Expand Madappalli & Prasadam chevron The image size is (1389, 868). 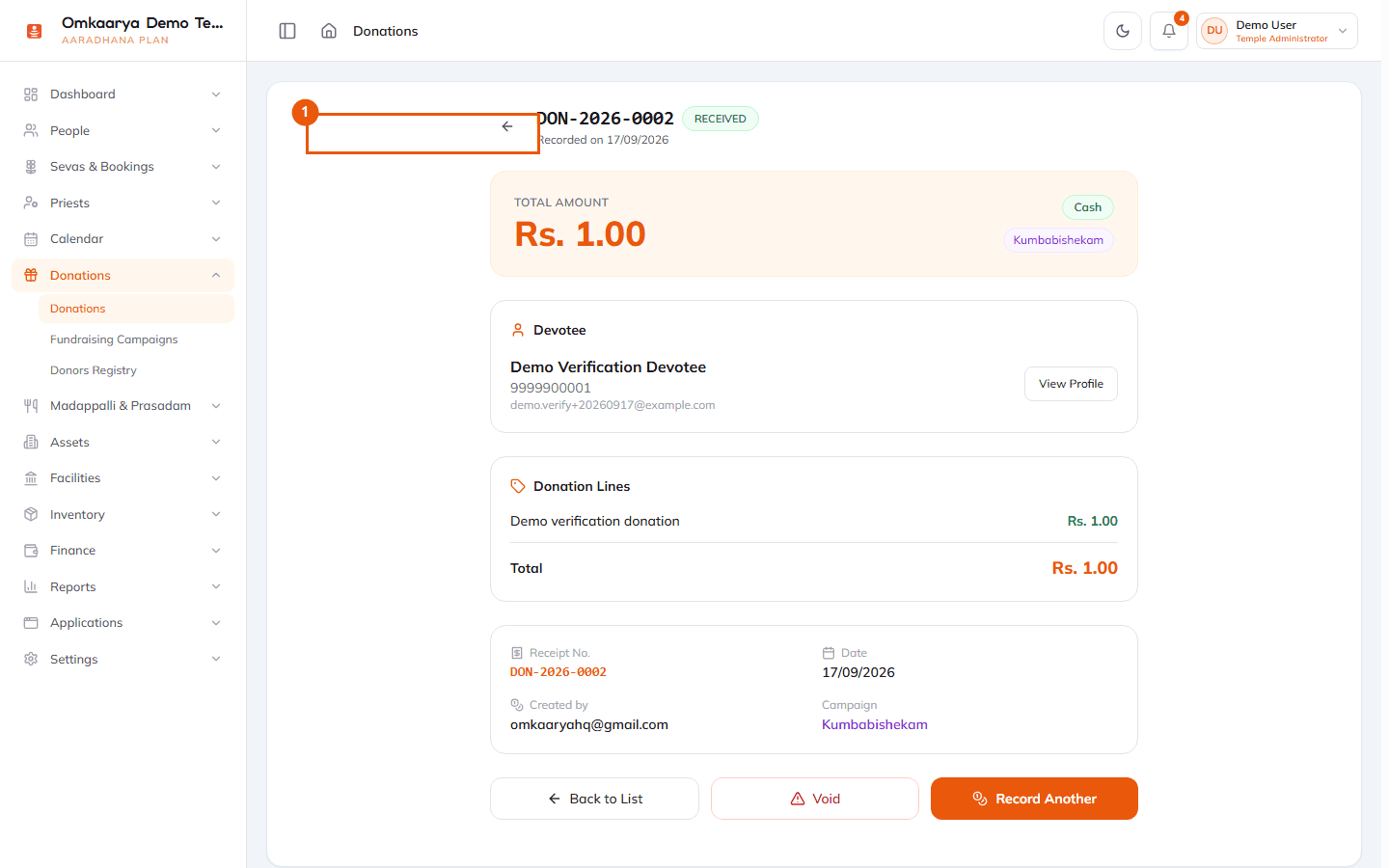[216, 406]
